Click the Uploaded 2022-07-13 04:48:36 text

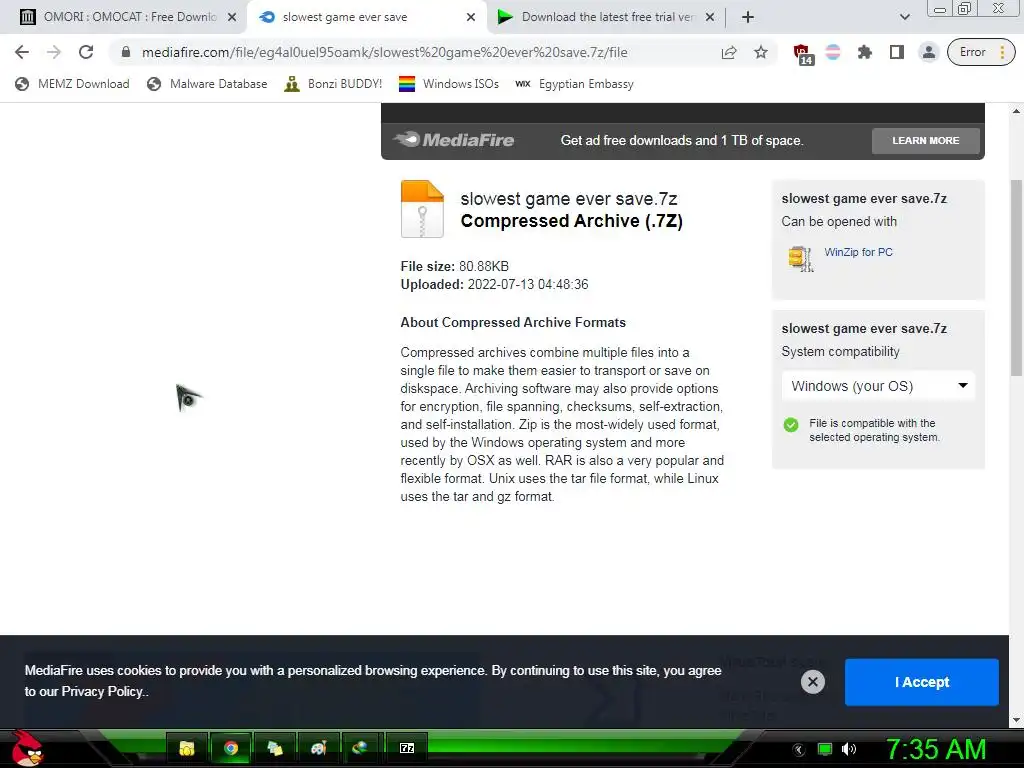coord(494,285)
